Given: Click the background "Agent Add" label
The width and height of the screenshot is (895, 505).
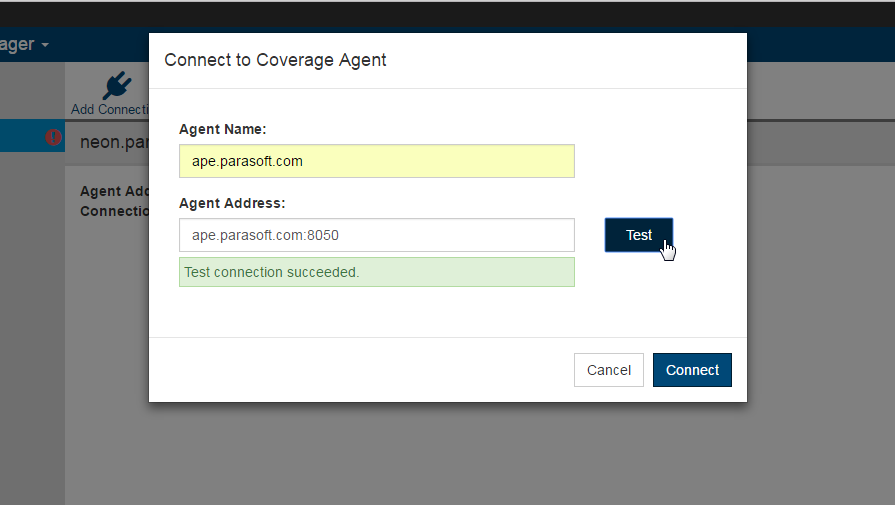Looking at the screenshot, I should tap(114, 191).
